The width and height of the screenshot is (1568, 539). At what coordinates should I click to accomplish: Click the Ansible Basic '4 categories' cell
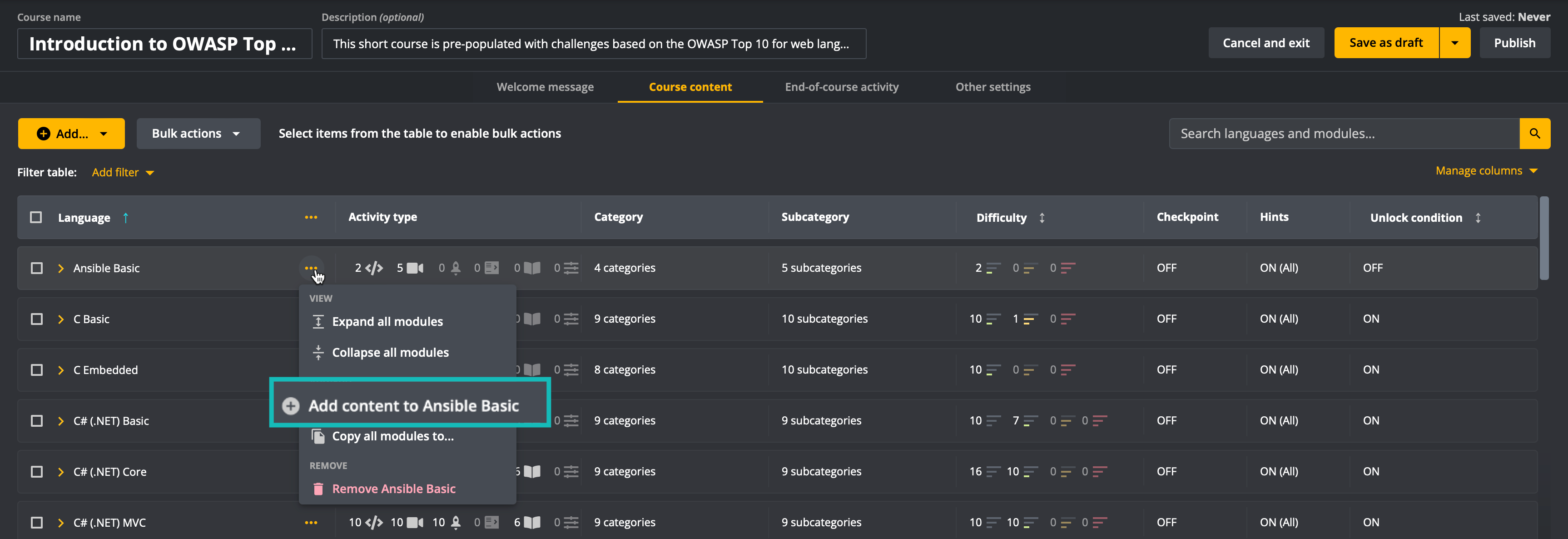[x=625, y=268]
